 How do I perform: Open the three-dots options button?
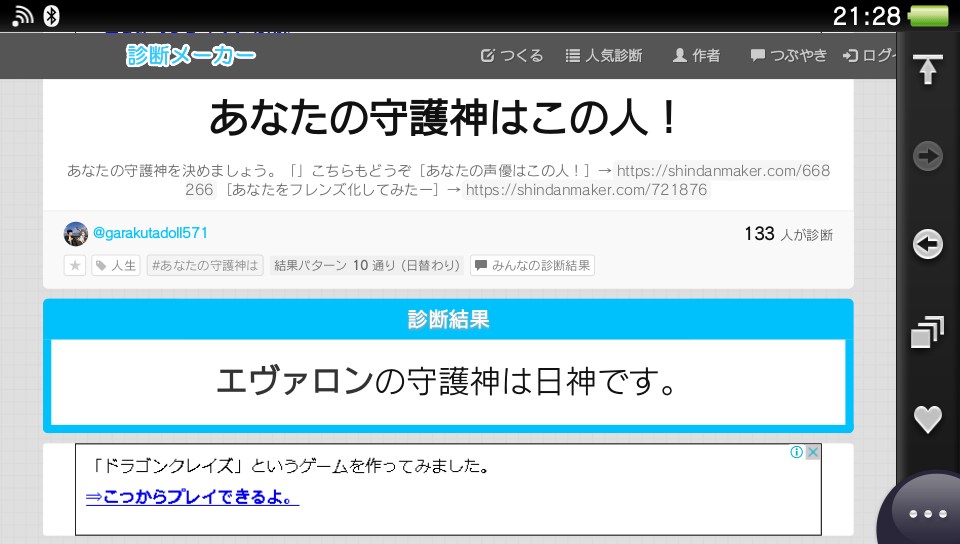click(x=928, y=513)
